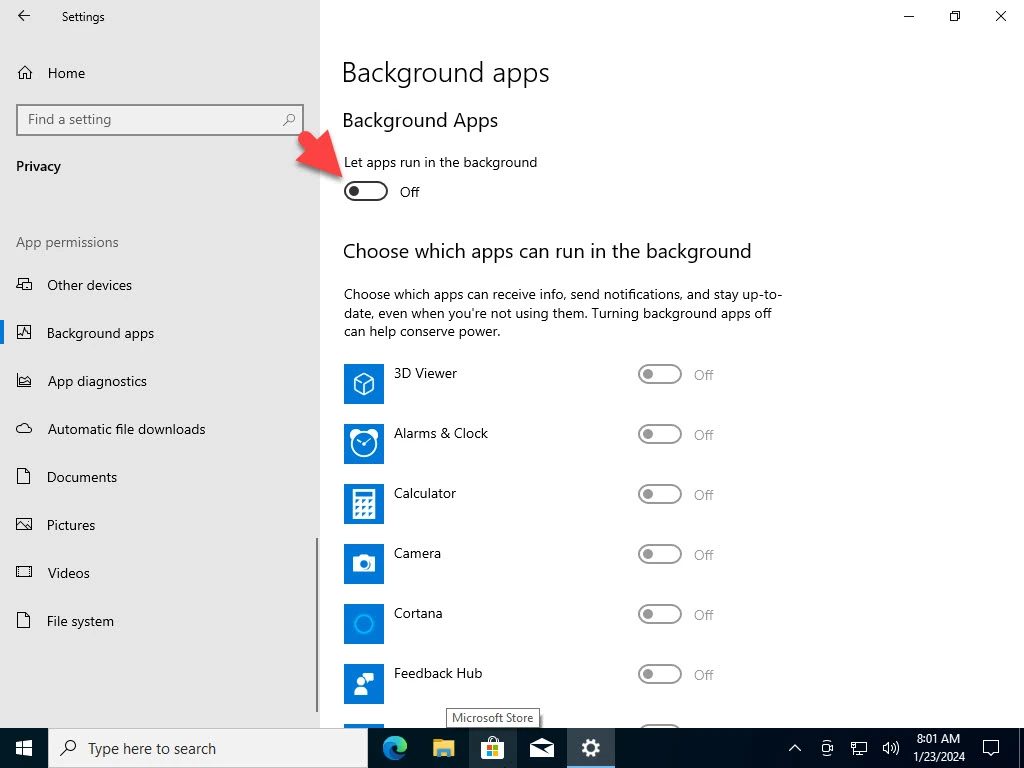Screen dimensions: 1024x768
Task: Click the Home house icon
Action: [x=25, y=72]
